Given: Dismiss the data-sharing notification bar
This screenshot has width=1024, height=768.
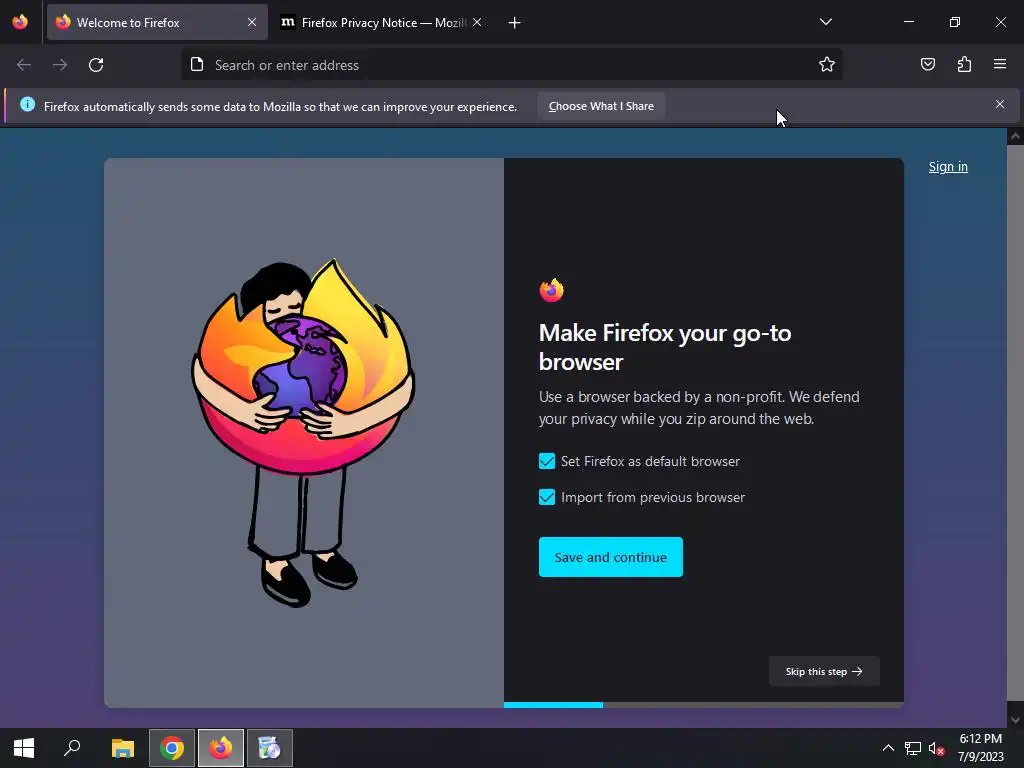Looking at the screenshot, I should 1000,104.
